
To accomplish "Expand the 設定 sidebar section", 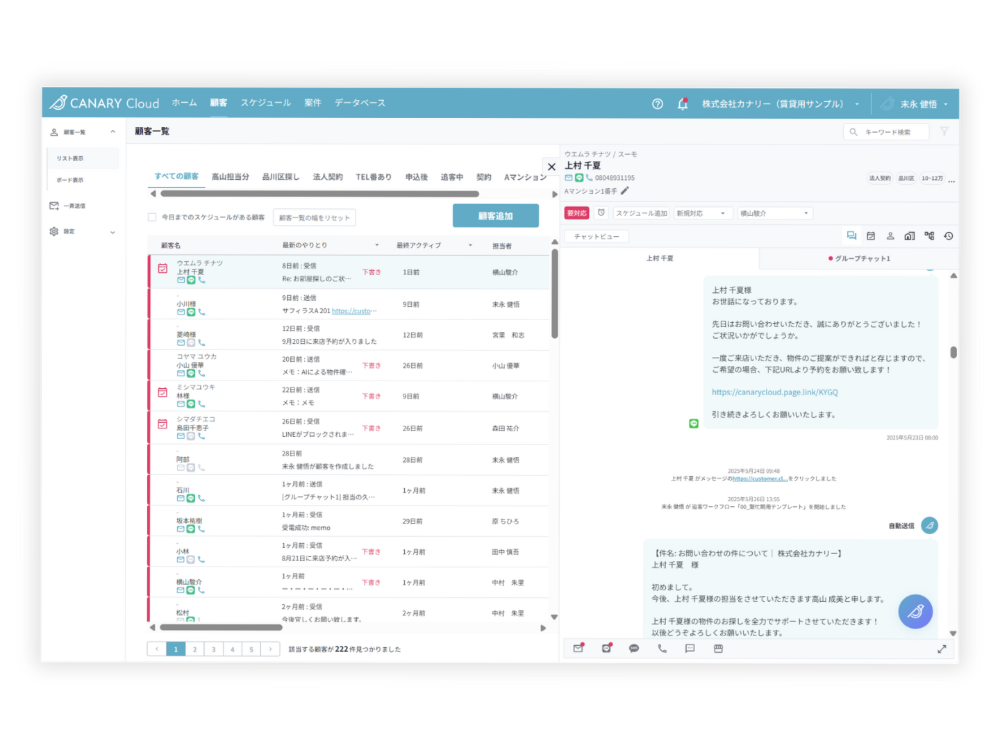I will pos(84,231).
